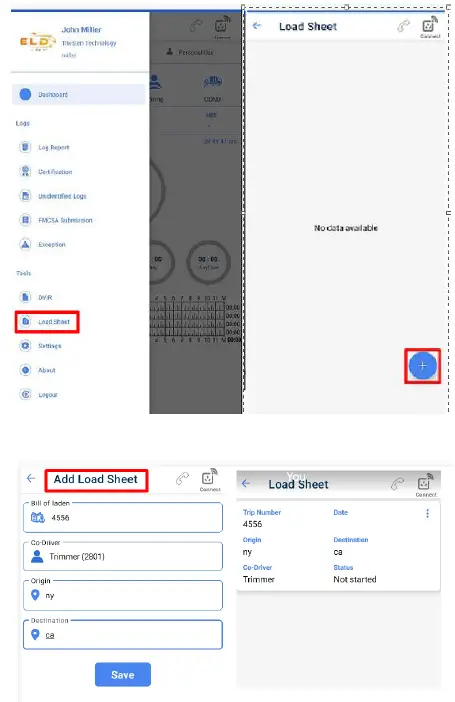The image size is (455, 702).
Task: Click the About info icon
Action: pyautogui.click(x=26, y=370)
